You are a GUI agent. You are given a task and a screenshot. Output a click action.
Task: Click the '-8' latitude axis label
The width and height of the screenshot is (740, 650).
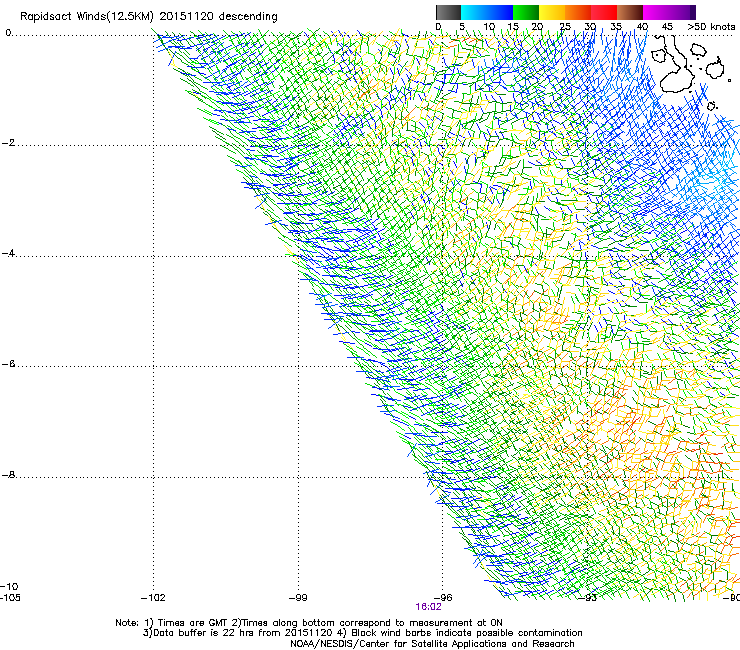(8, 474)
